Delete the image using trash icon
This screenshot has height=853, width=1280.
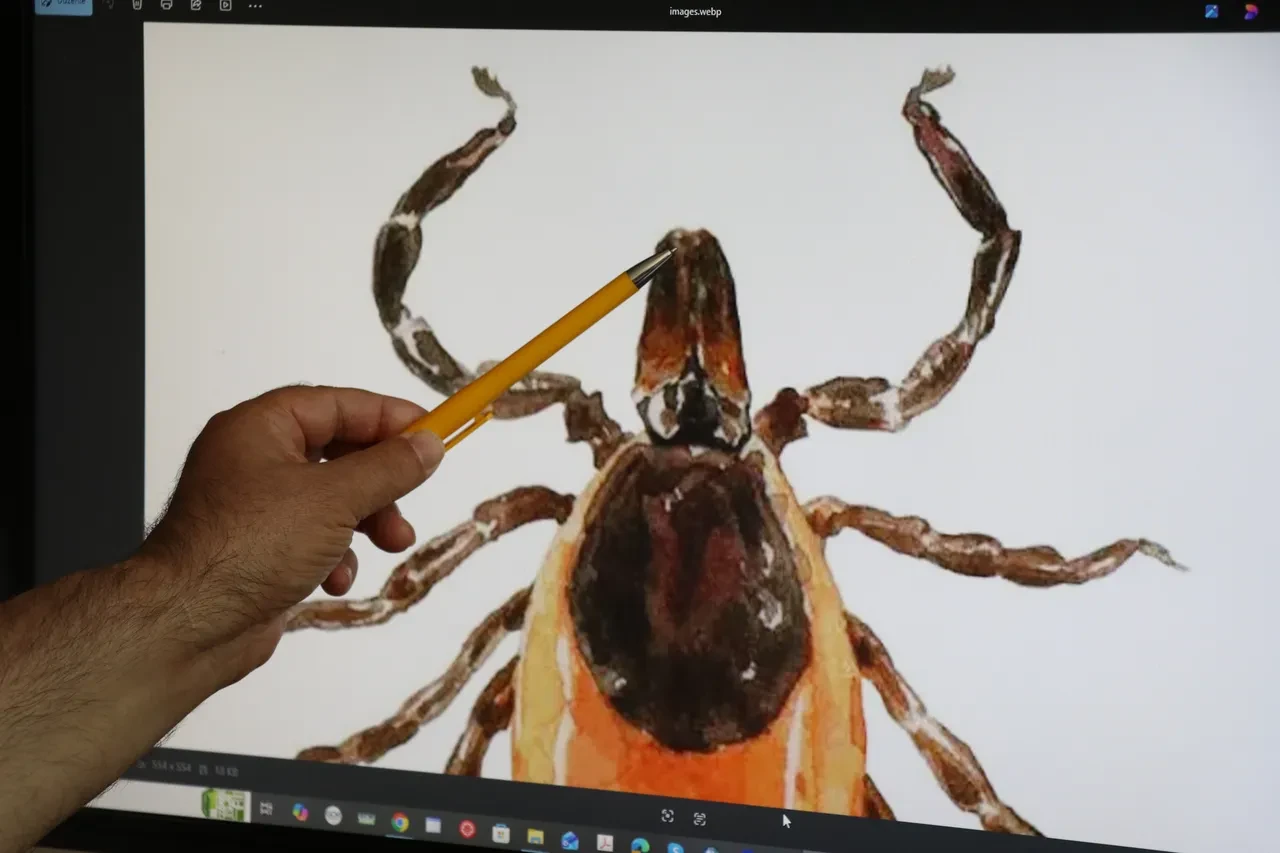tap(137, 5)
